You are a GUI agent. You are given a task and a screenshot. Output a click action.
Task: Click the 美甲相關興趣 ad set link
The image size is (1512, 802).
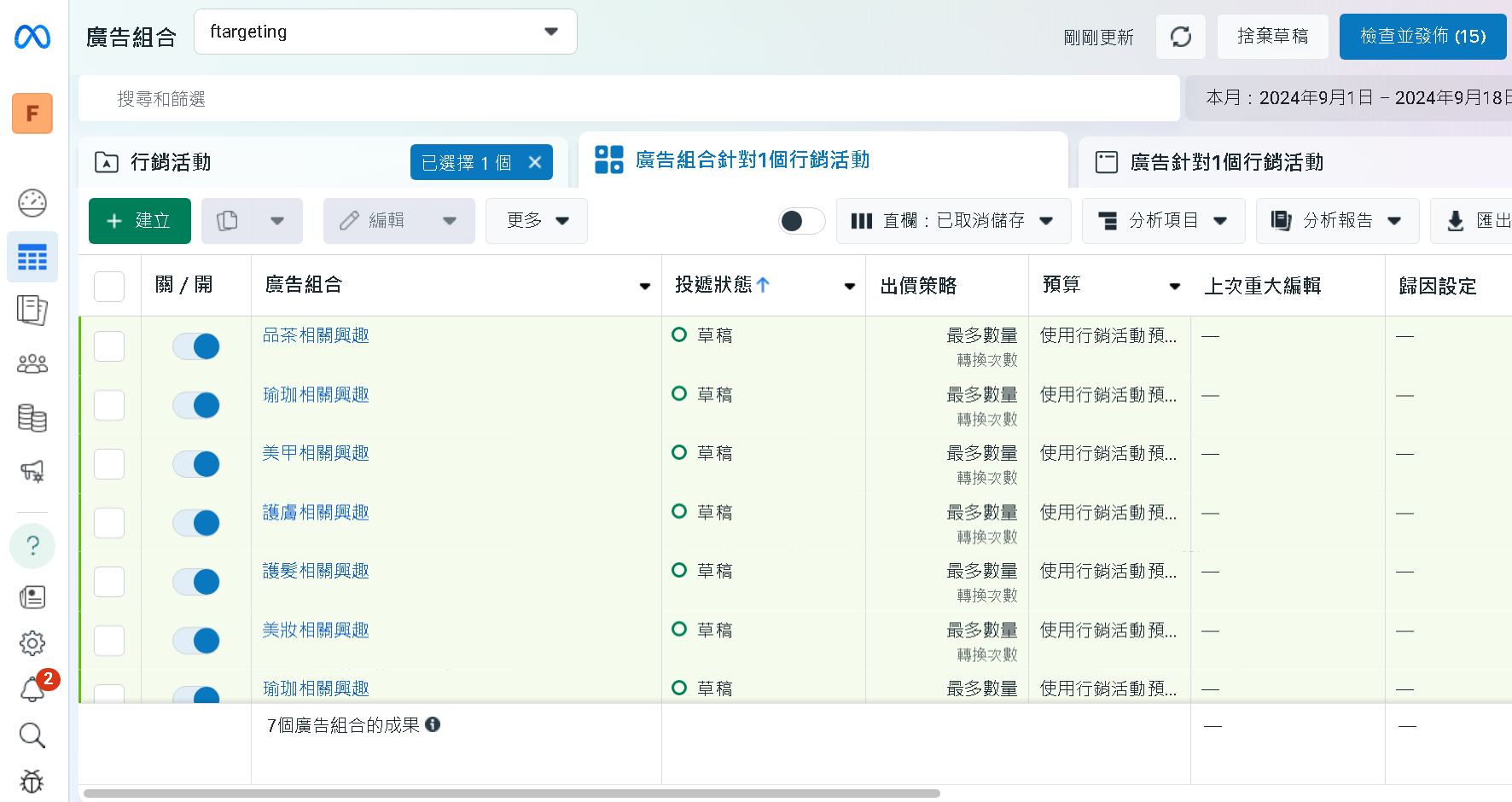tap(316, 453)
